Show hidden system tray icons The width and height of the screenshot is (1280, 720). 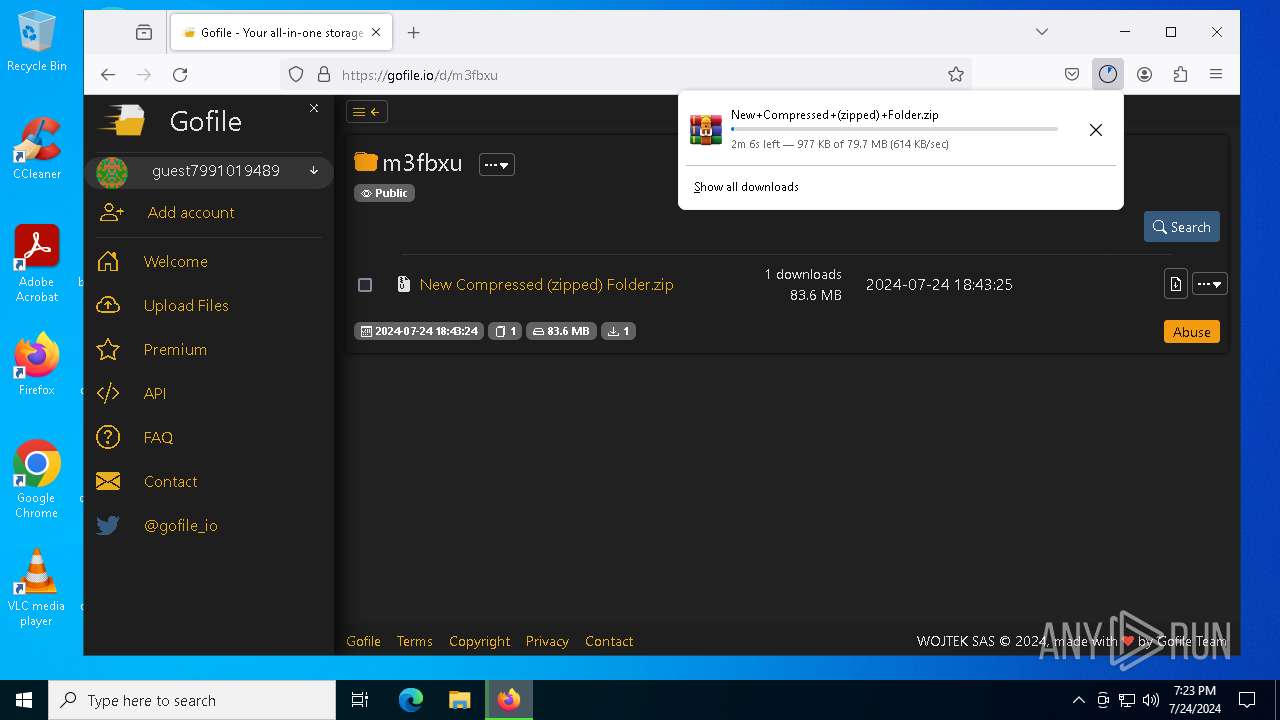pos(1078,700)
